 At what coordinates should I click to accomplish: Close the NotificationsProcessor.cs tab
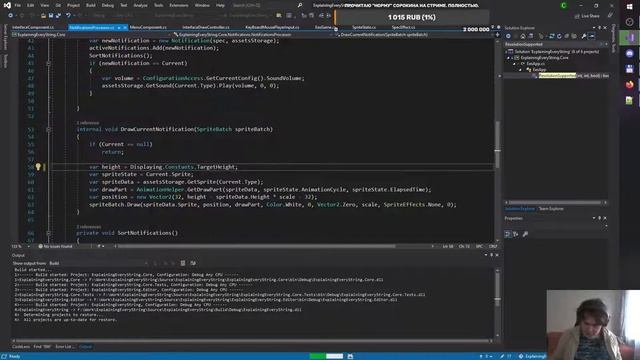(x=125, y=27)
